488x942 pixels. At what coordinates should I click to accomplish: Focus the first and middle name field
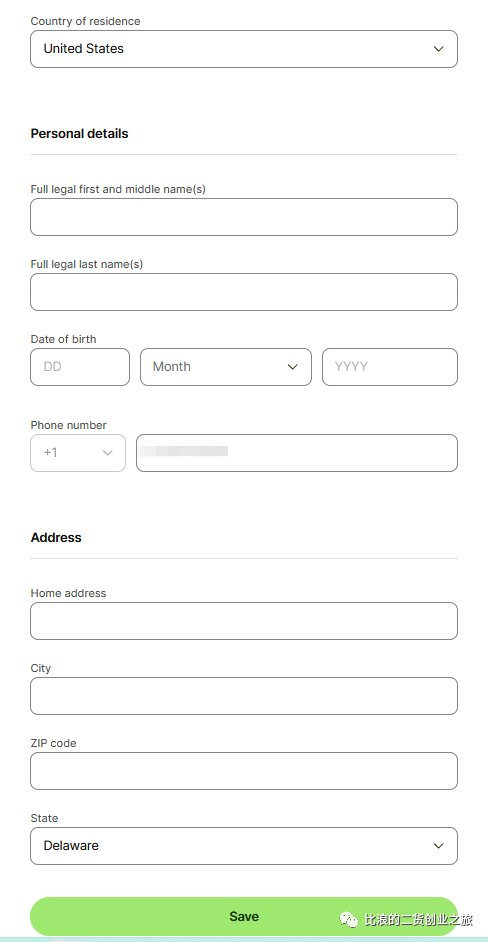[243, 217]
